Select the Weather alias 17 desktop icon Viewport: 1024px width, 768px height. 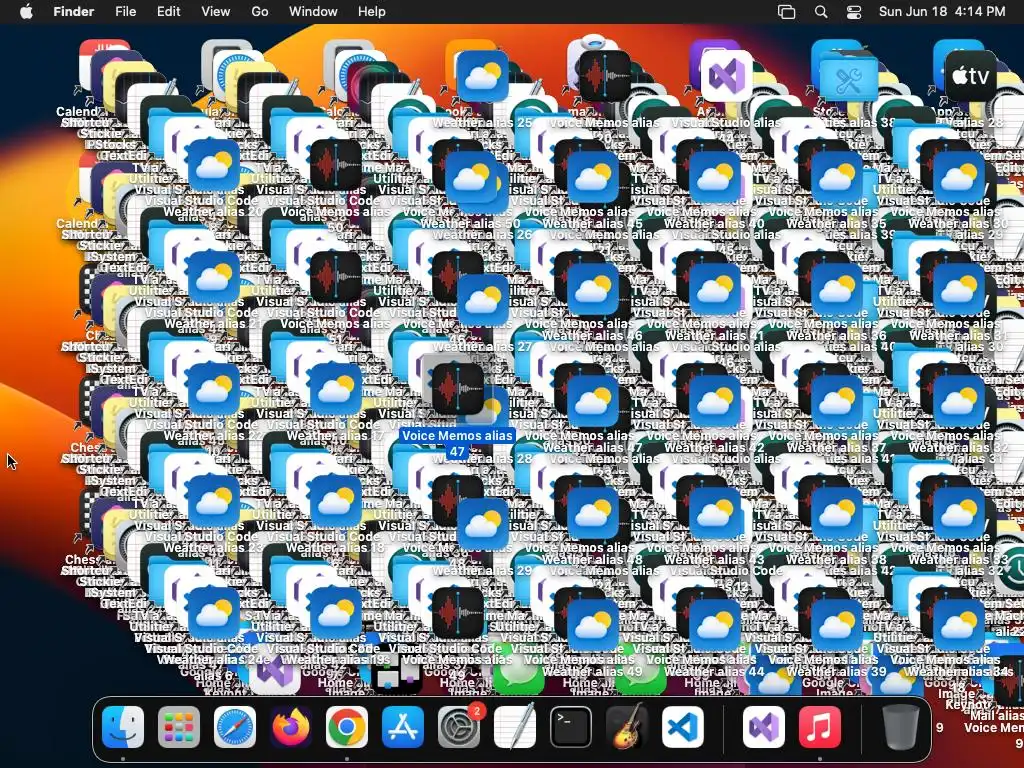tap(335, 389)
